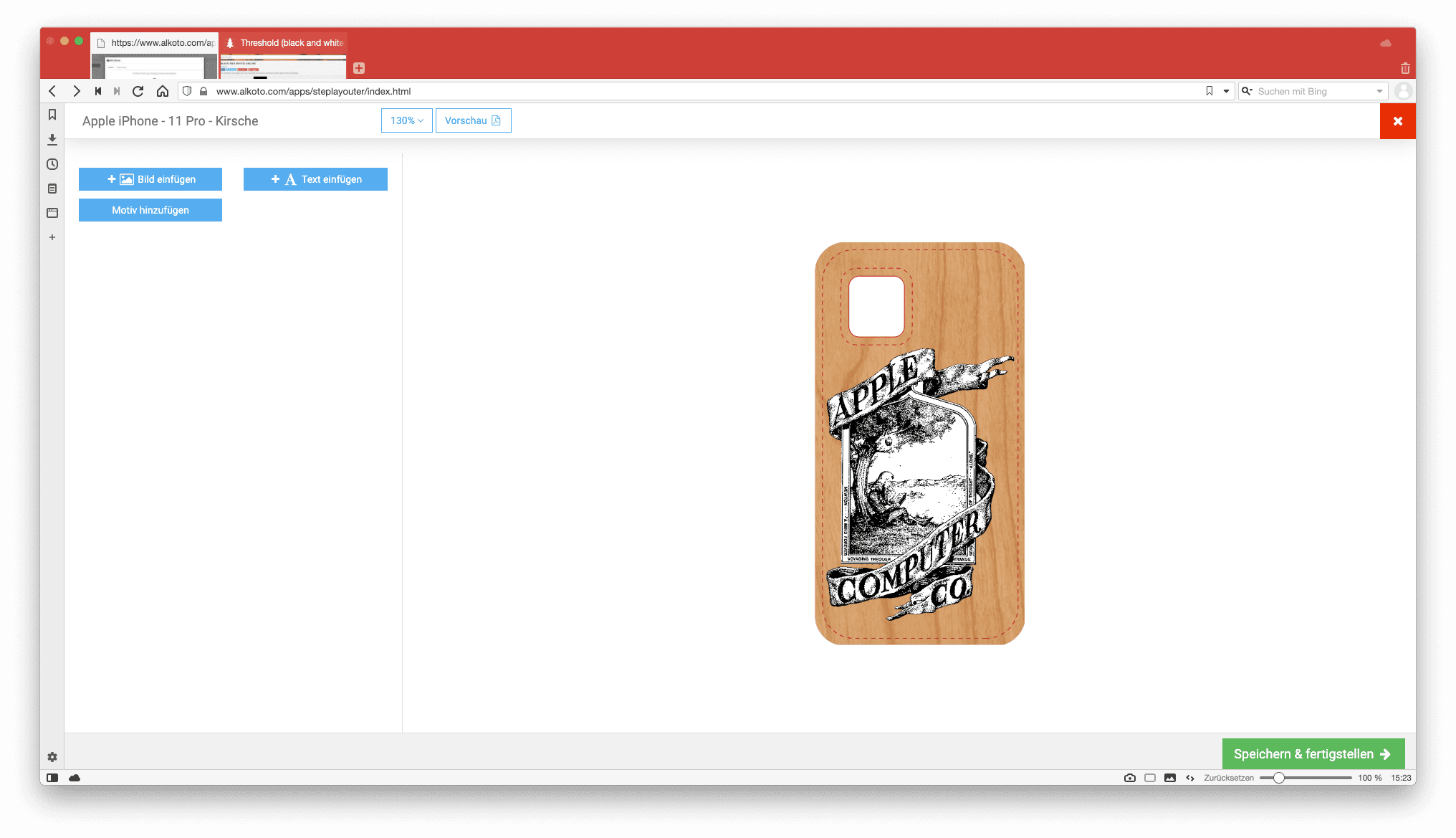Switch to the Threshold (black and white) tab
Screen dimensions: 1456x838
pyautogui.click(x=284, y=43)
